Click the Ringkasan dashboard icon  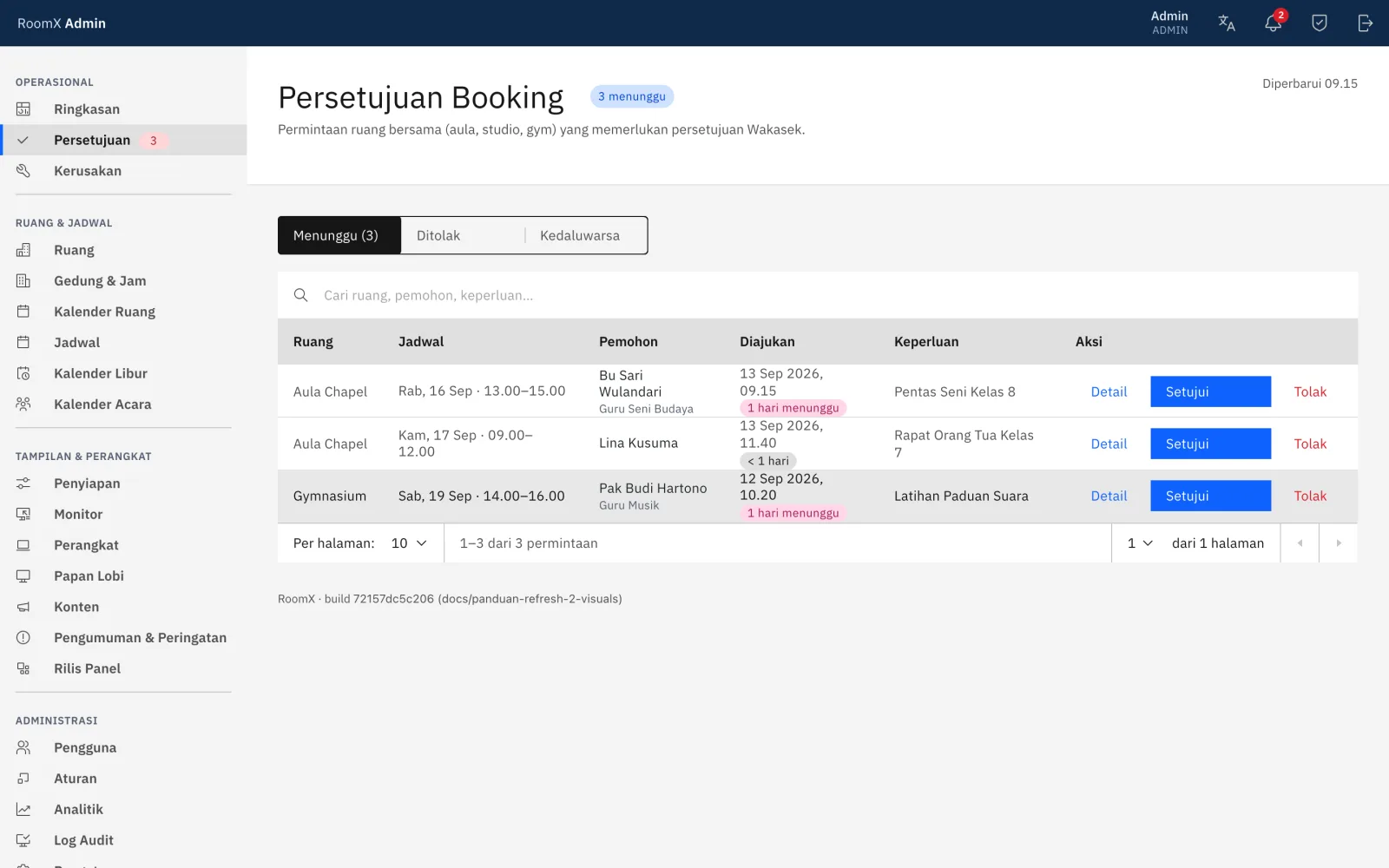(x=23, y=109)
